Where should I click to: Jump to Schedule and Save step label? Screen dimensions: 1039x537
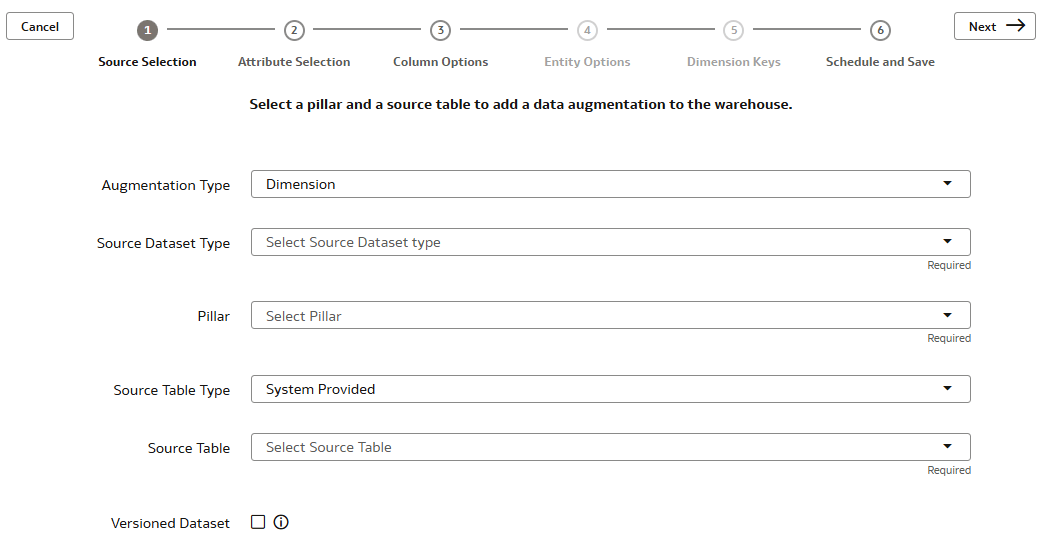tap(880, 62)
